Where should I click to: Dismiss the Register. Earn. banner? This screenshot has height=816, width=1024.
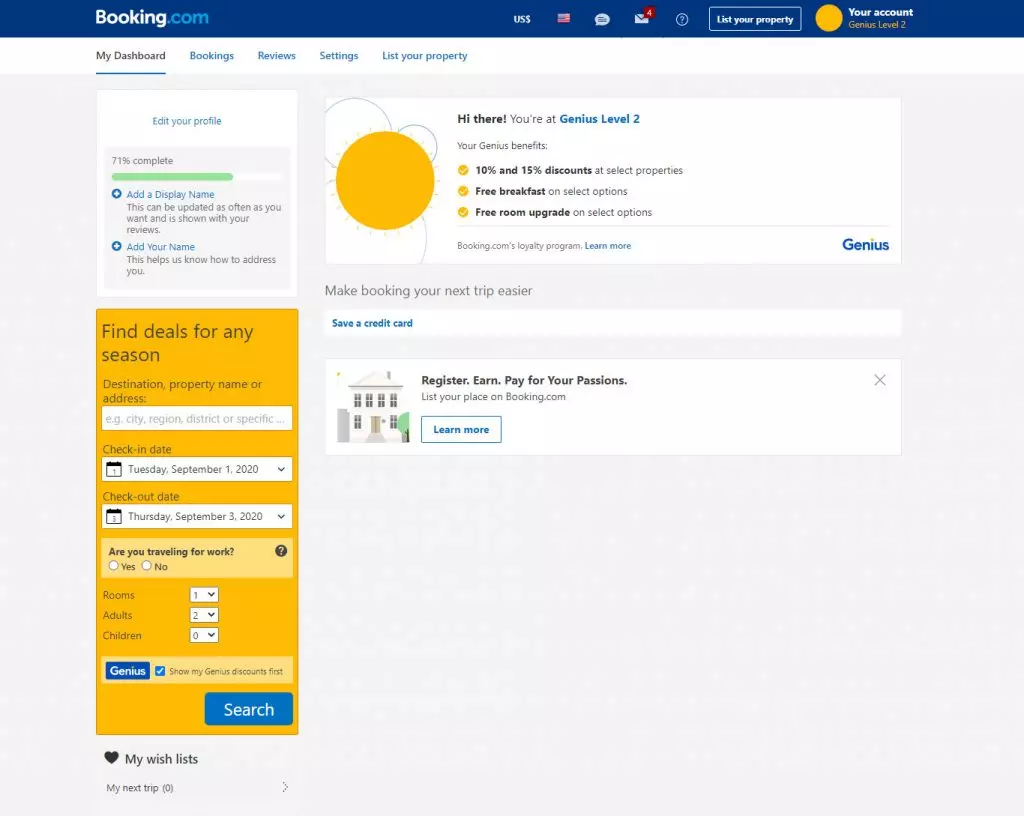[x=880, y=380]
